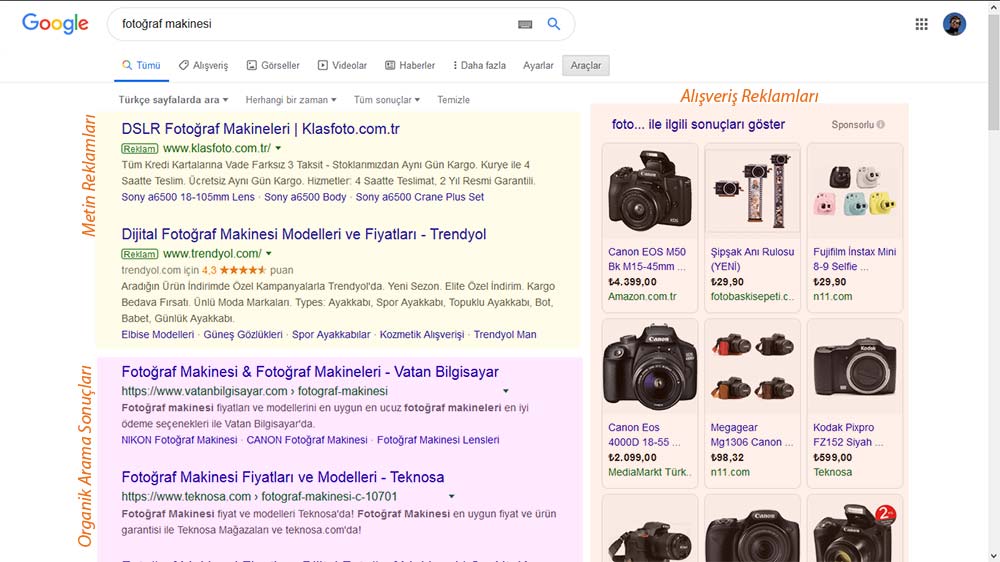Open Spor Ayakkabılar sitelink
This screenshot has width=1000, height=562.
tap(331, 334)
